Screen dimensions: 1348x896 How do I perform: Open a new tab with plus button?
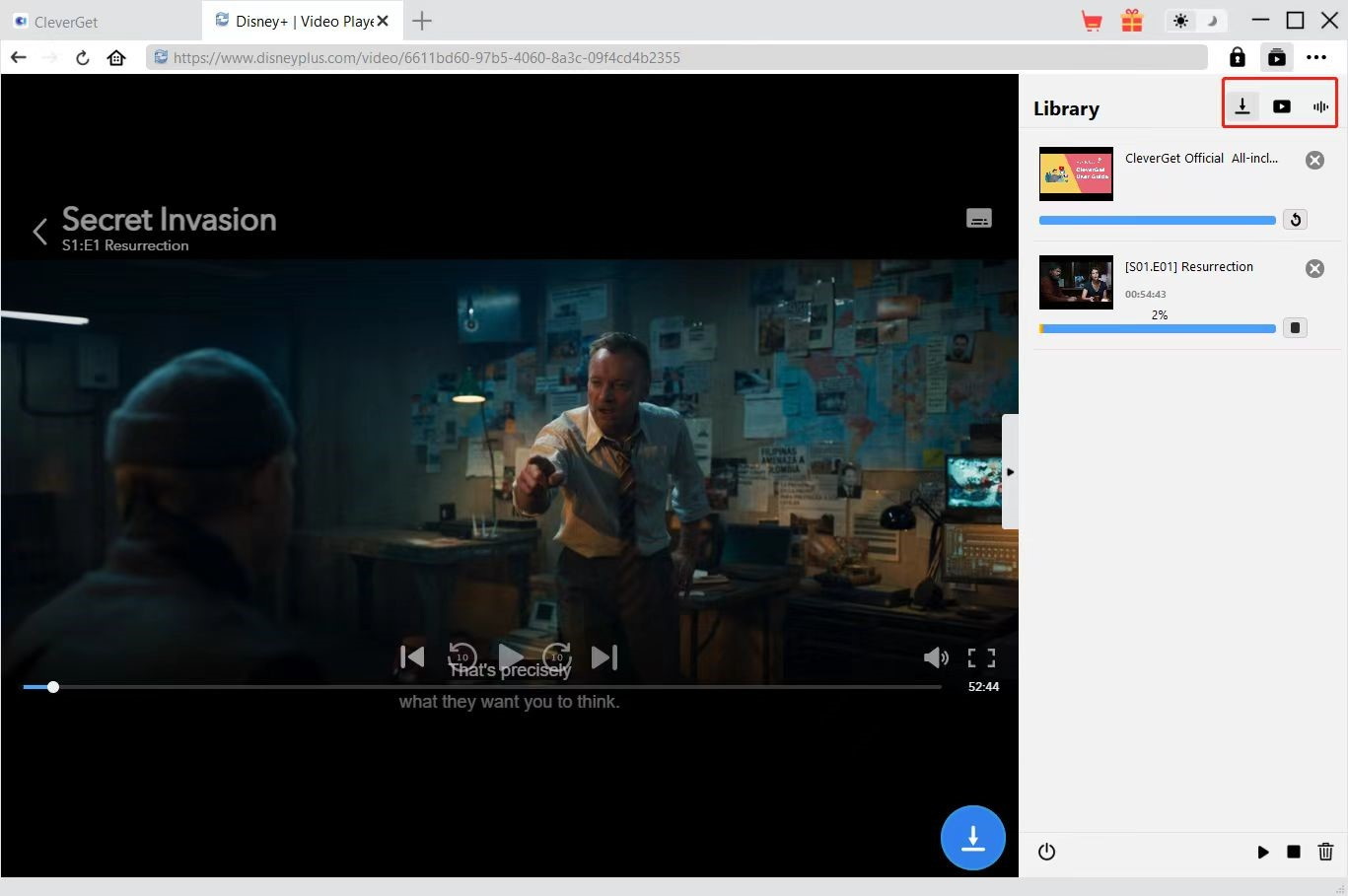point(422,21)
